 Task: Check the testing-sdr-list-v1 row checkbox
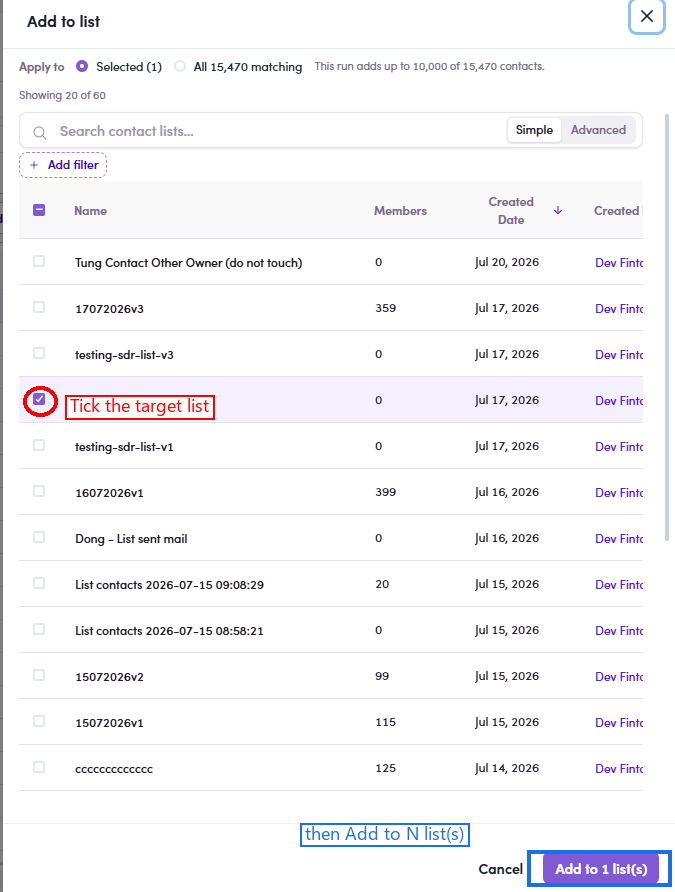(39, 445)
